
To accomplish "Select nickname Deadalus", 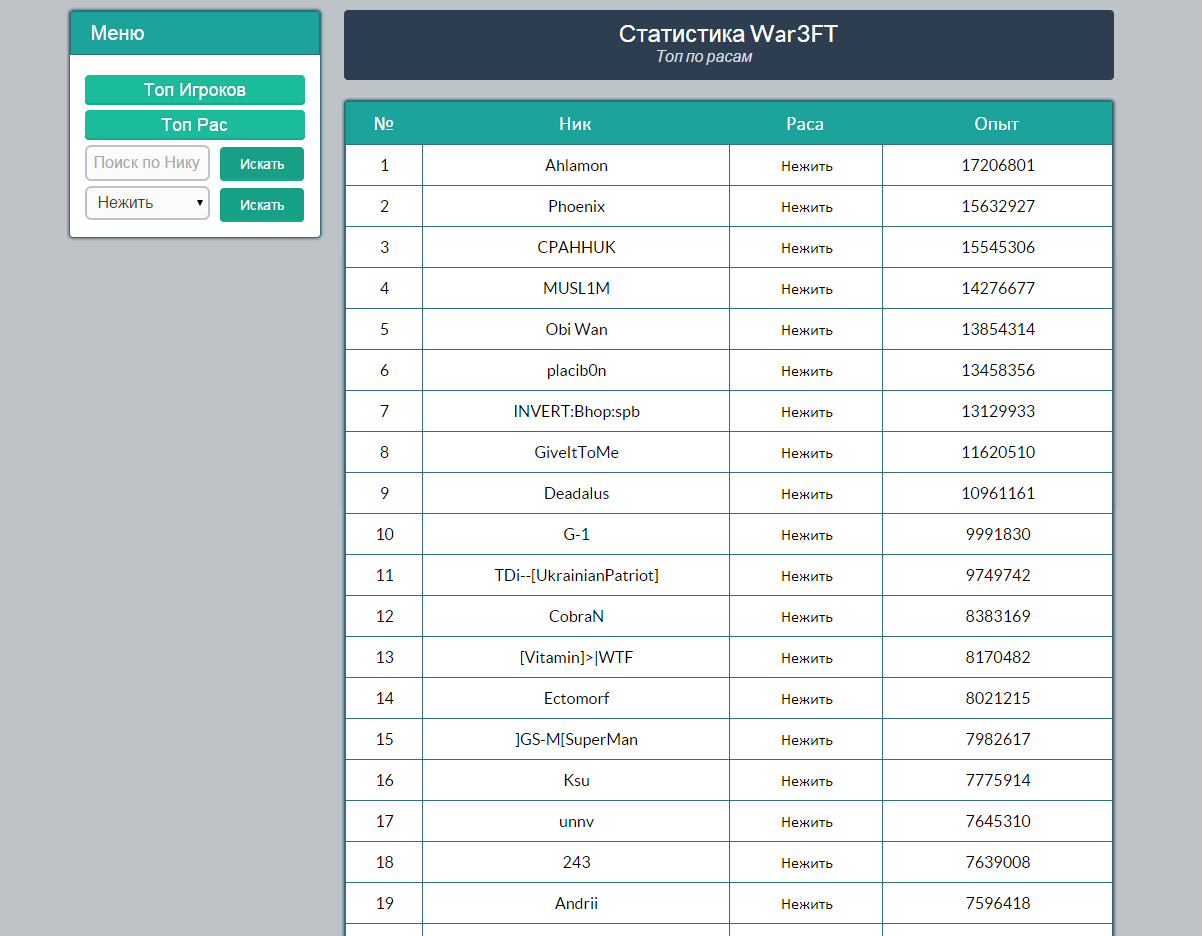I will (x=576, y=494).
